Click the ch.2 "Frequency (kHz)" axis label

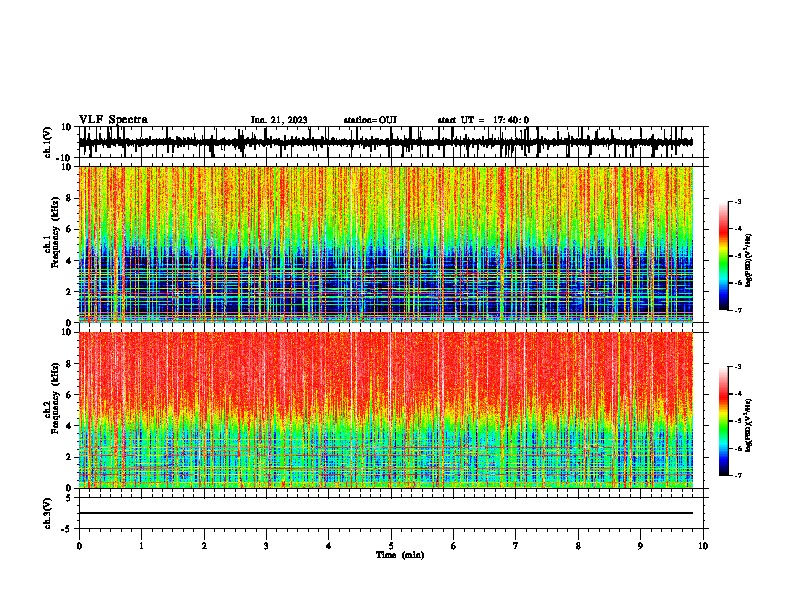55,398
